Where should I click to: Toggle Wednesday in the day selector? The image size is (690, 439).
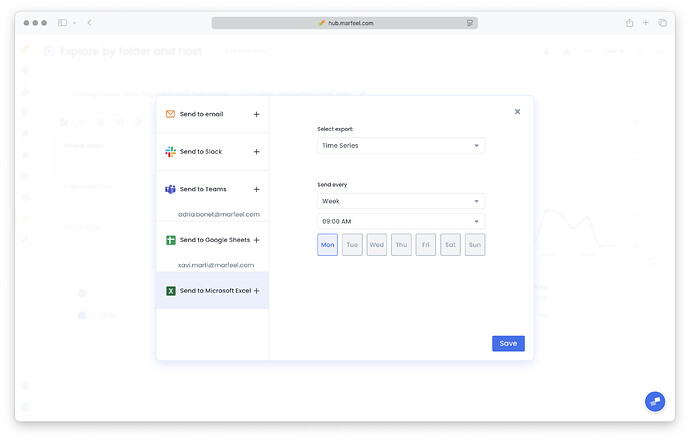pyautogui.click(x=376, y=245)
